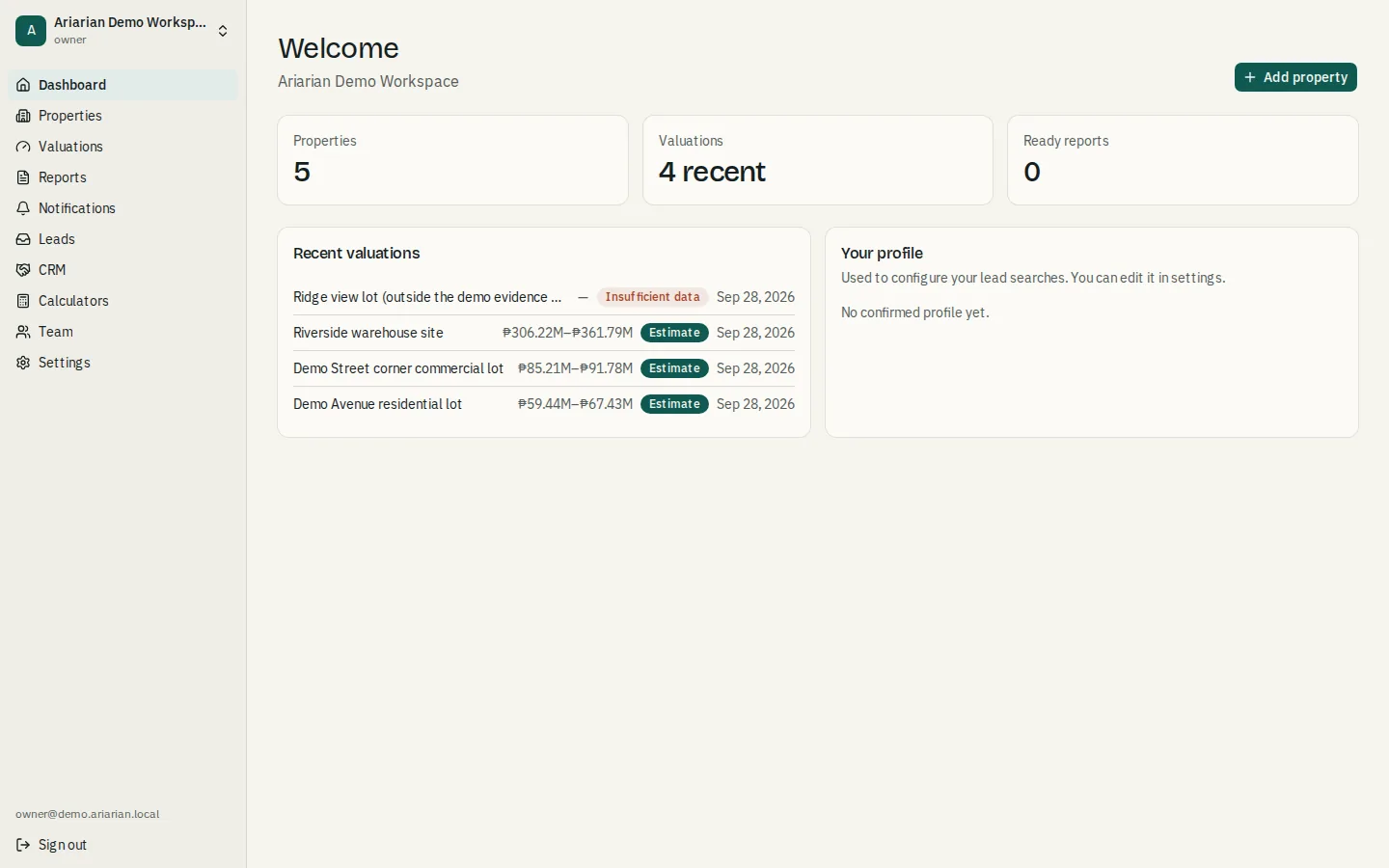
Task: Click the Sign out arrow icon
Action: coord(23,845)
